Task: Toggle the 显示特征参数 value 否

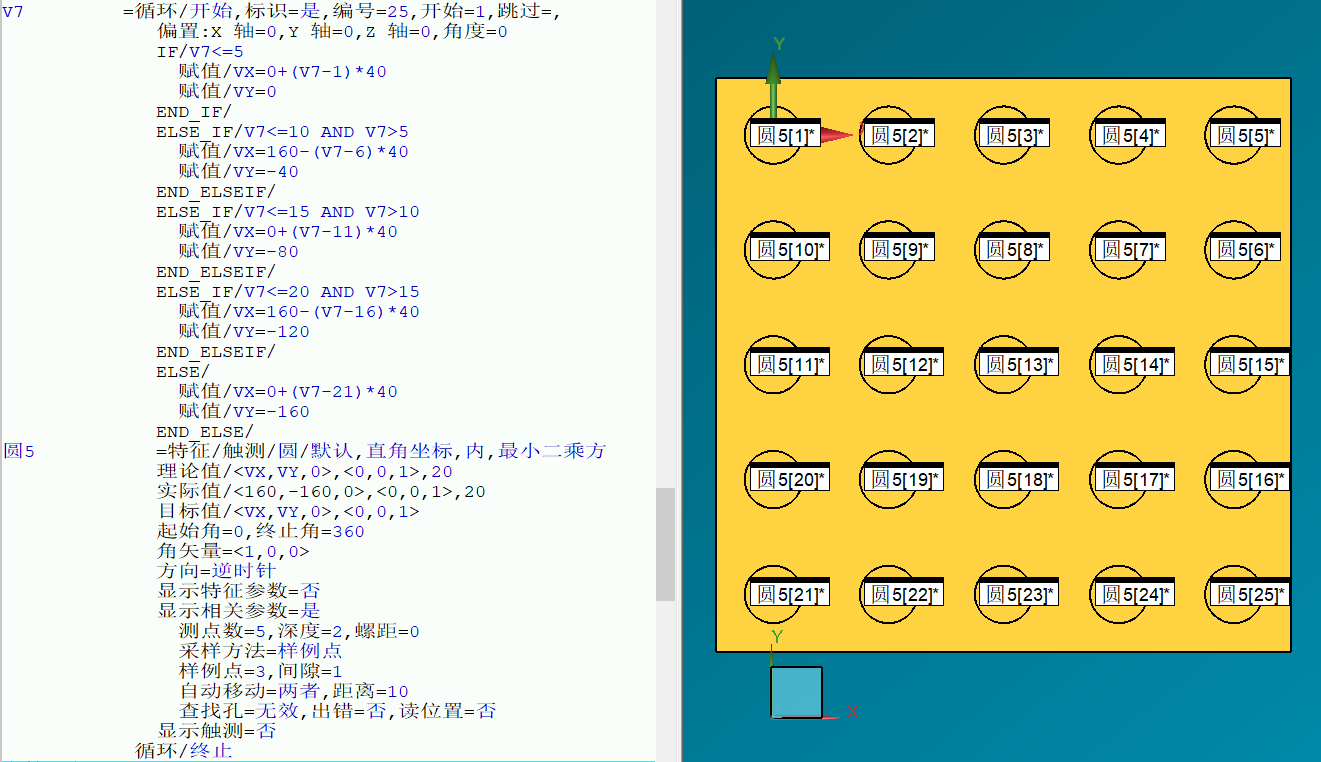Action: coord(310,591)
